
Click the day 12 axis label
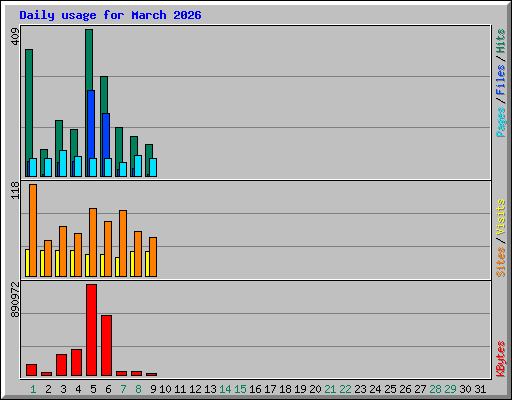[195, 389]
